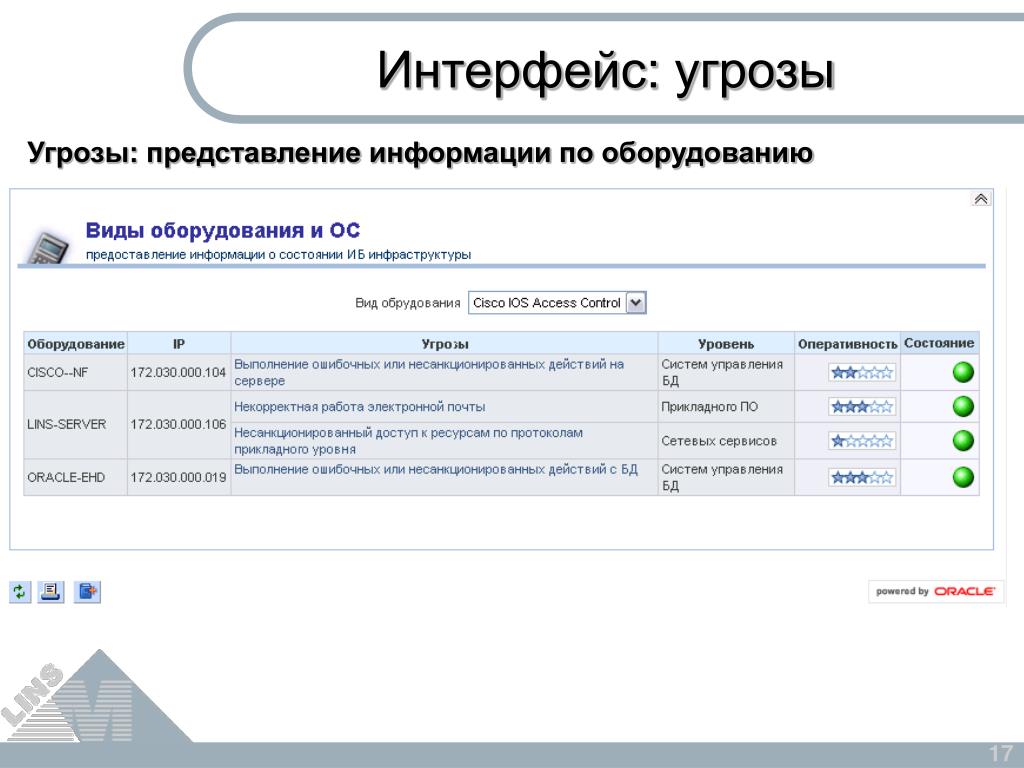The height and width of the screenshot is (768, 1024).
Task: Click the star rating in ORACLE-EHD row
Action: (x=862, y=477)
